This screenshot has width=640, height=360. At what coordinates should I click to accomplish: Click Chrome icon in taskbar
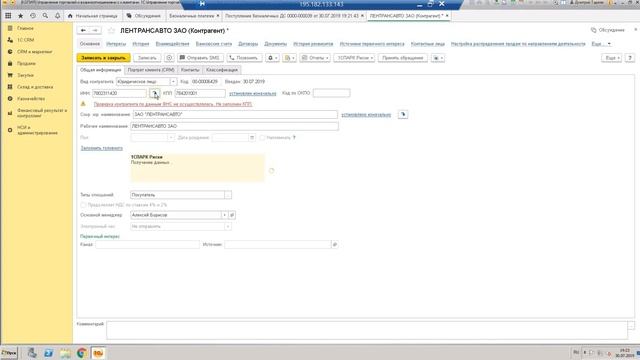(82, 353)
